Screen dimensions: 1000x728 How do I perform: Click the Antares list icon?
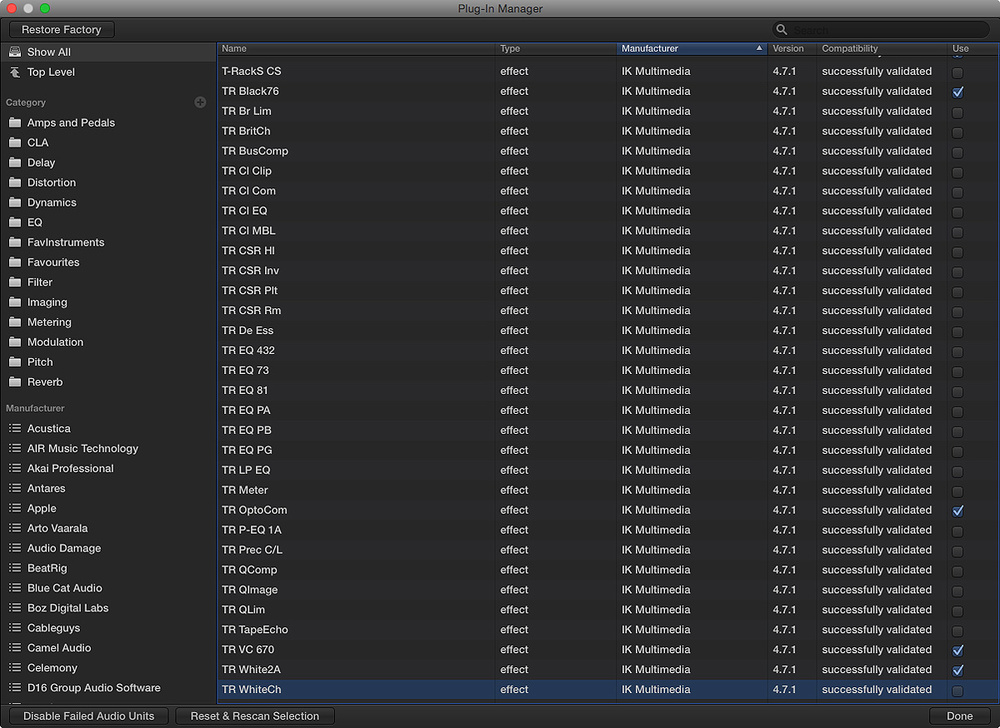tap(15, 488)
